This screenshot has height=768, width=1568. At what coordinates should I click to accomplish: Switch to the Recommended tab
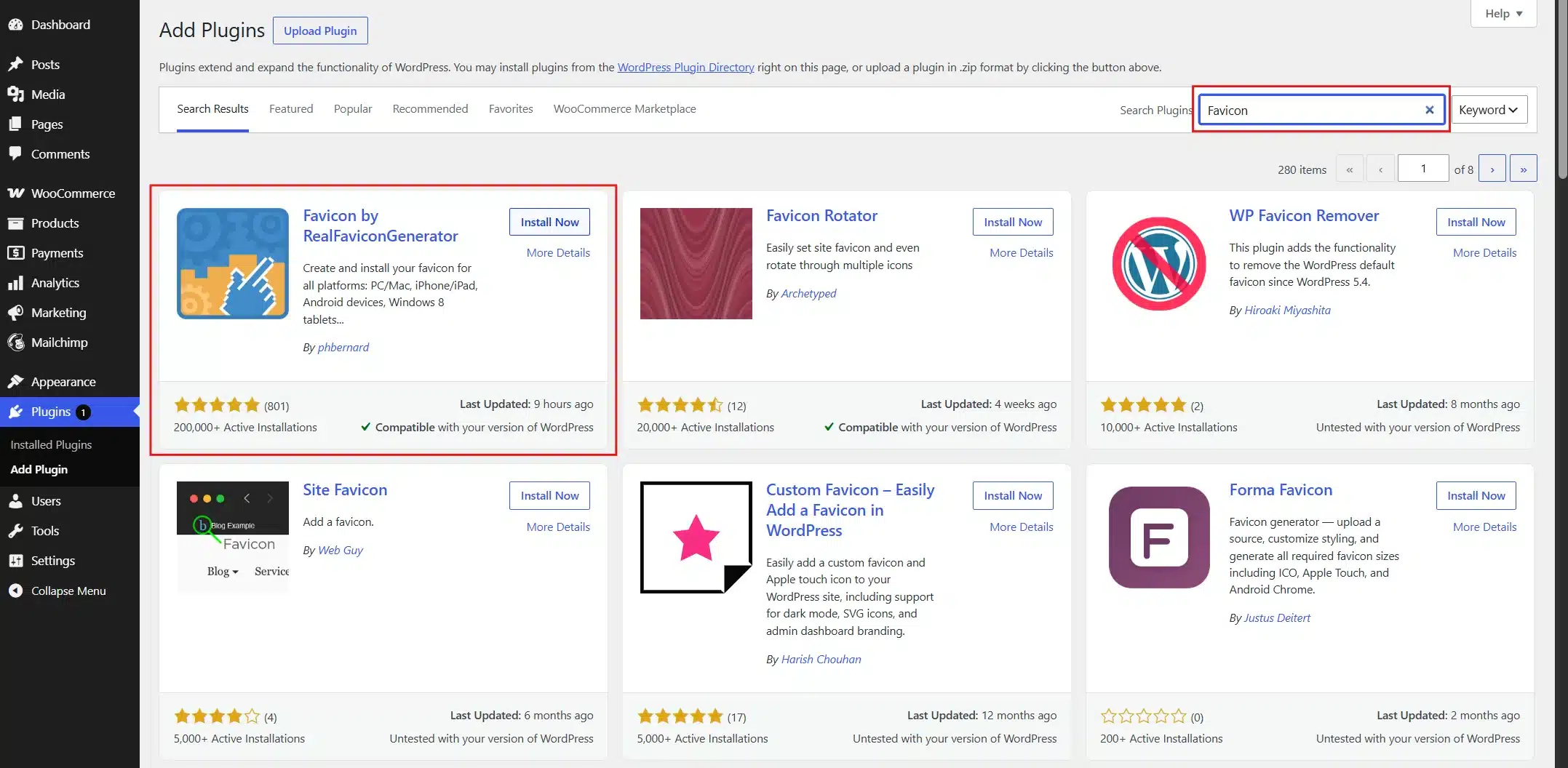coord(430,109)
